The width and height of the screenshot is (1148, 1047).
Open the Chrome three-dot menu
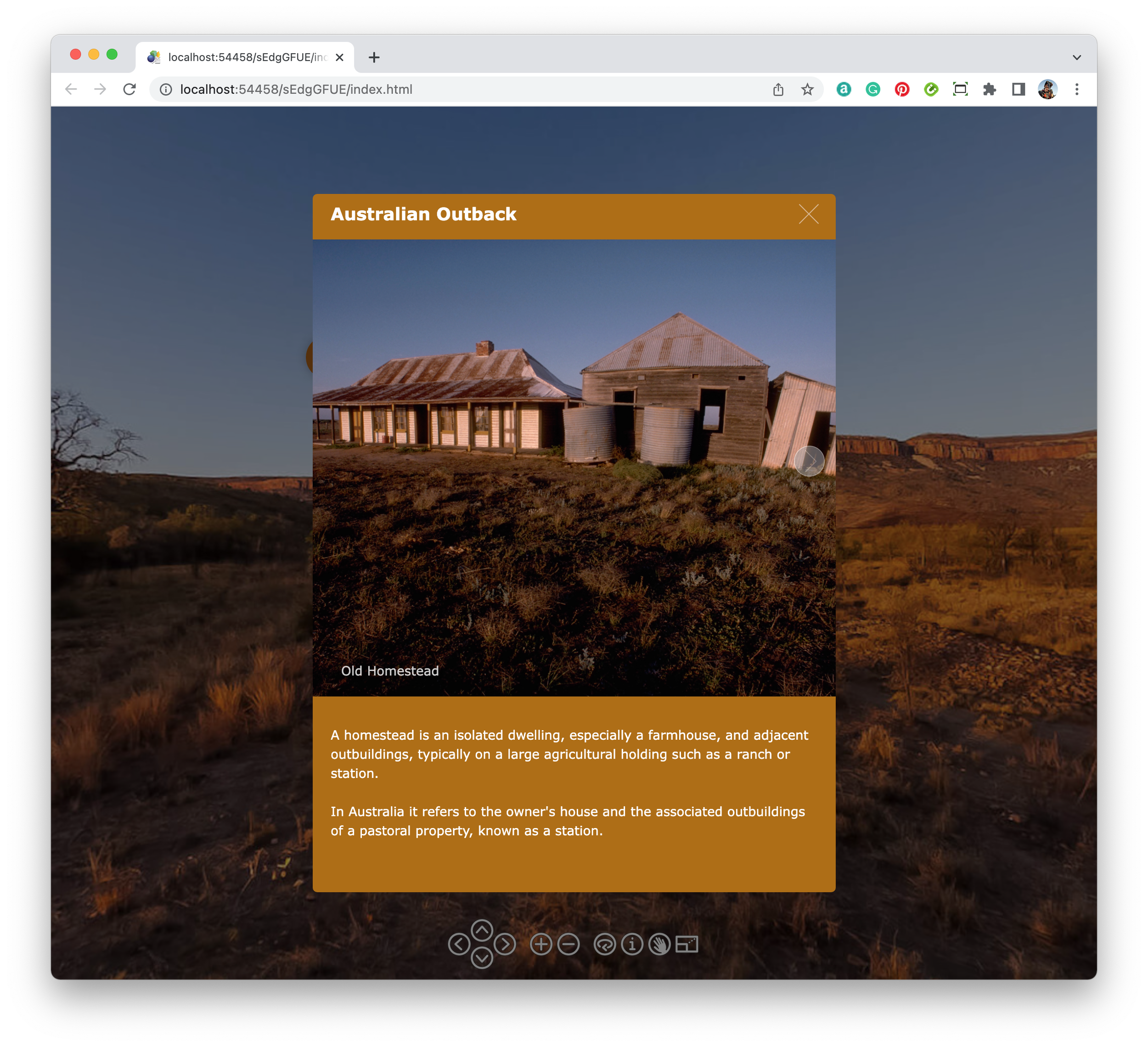(1076, 90)
